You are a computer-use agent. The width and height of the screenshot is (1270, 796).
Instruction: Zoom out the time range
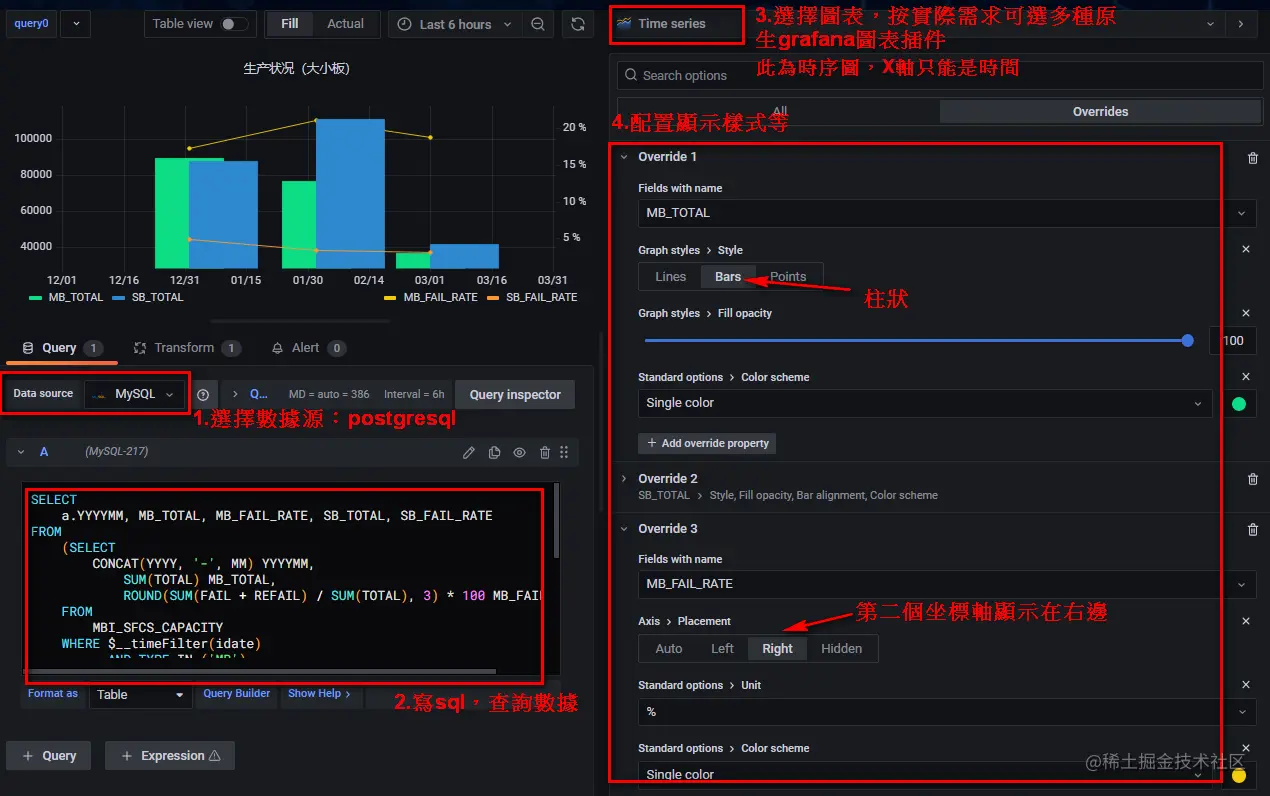[x=538, y=24]
